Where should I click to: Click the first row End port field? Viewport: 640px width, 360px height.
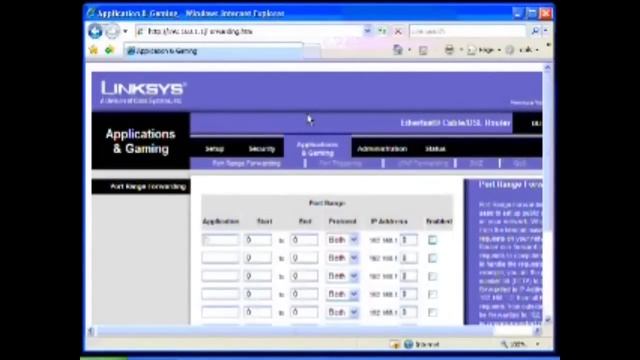click(x=304, y=240)
